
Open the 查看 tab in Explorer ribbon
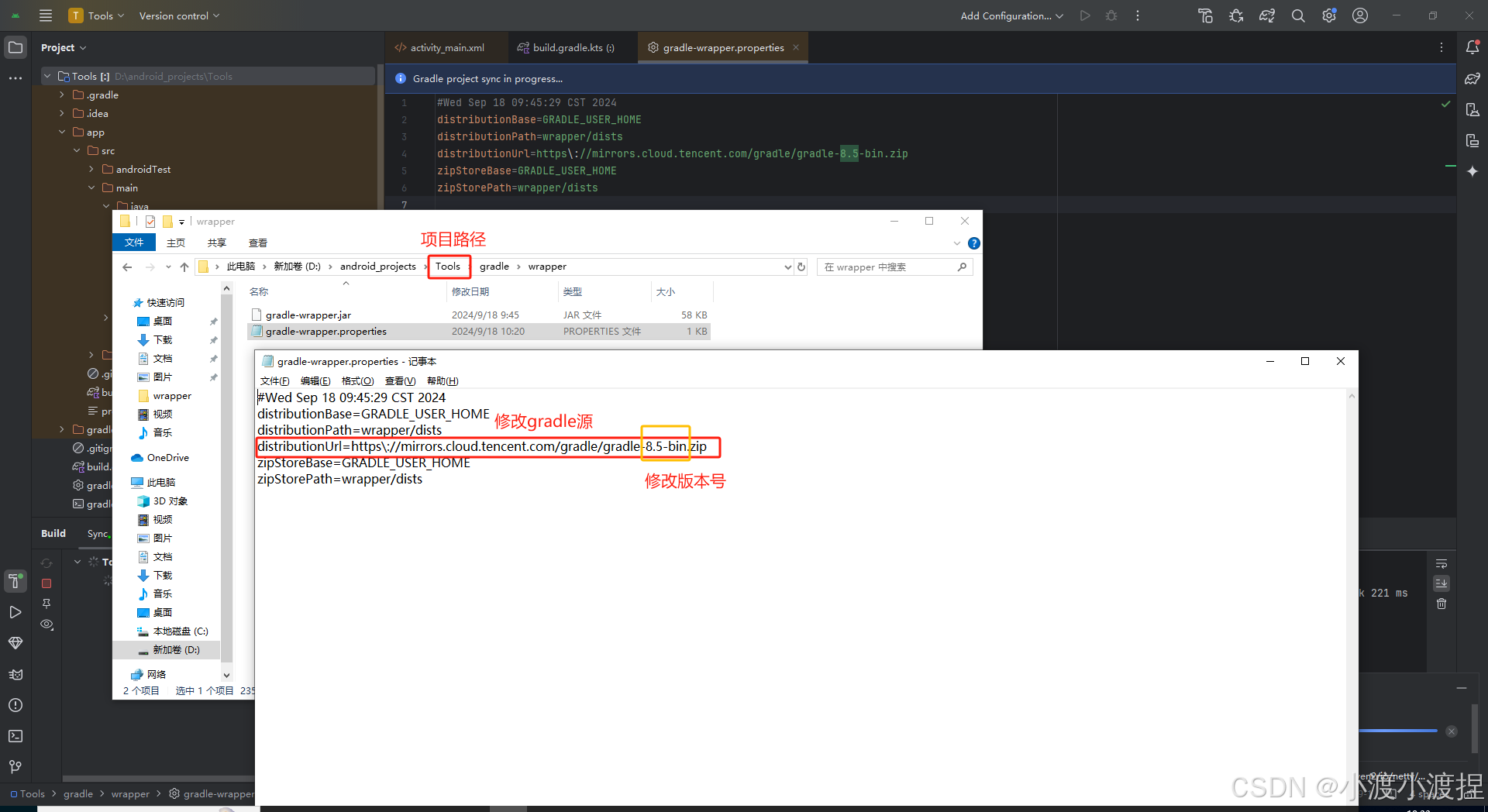point(258,243)
